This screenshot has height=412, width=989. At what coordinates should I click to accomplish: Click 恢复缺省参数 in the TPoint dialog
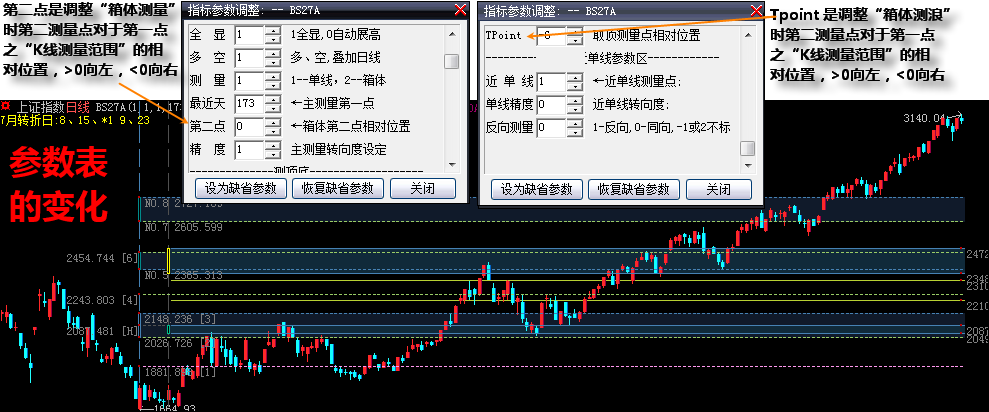tap(634, 189)
